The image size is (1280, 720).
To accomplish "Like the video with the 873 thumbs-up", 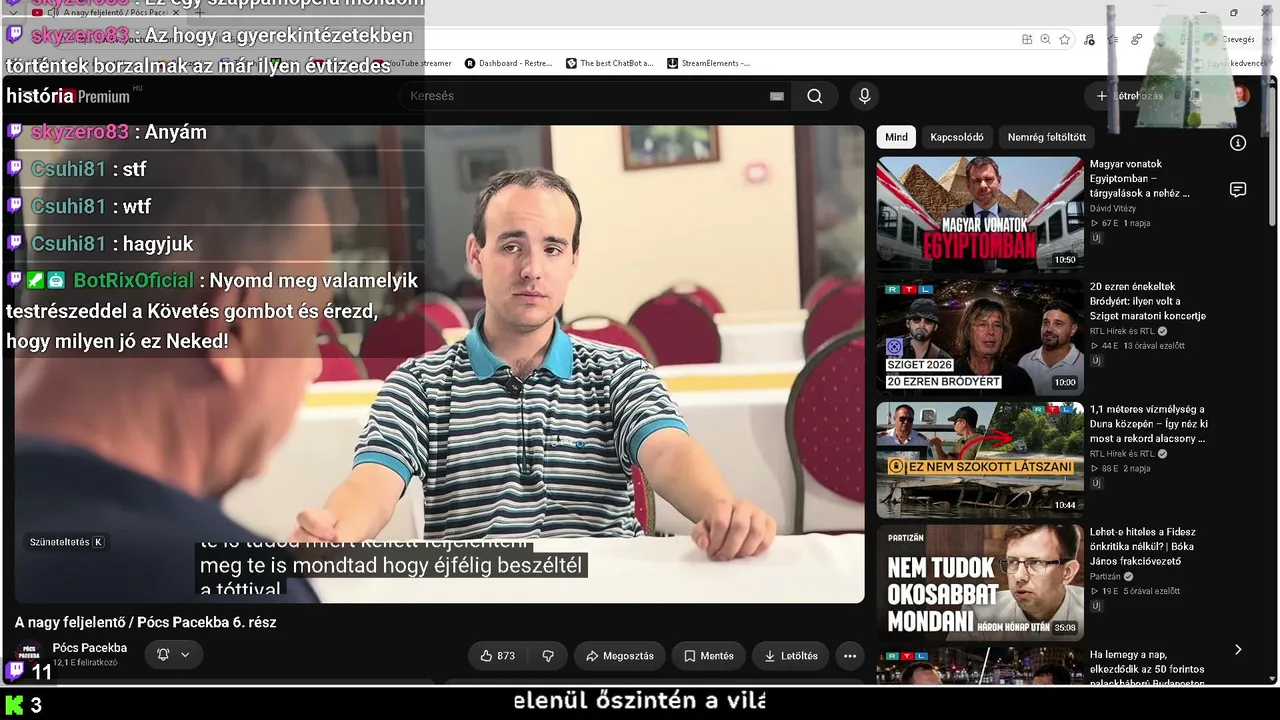I will click(x=498, y=656).
